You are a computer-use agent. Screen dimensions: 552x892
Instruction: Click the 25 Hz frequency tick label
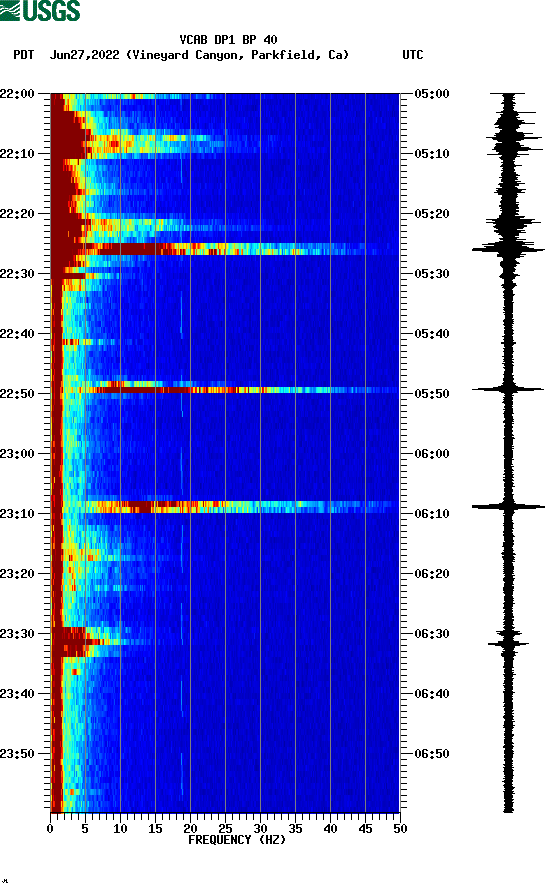225,829
